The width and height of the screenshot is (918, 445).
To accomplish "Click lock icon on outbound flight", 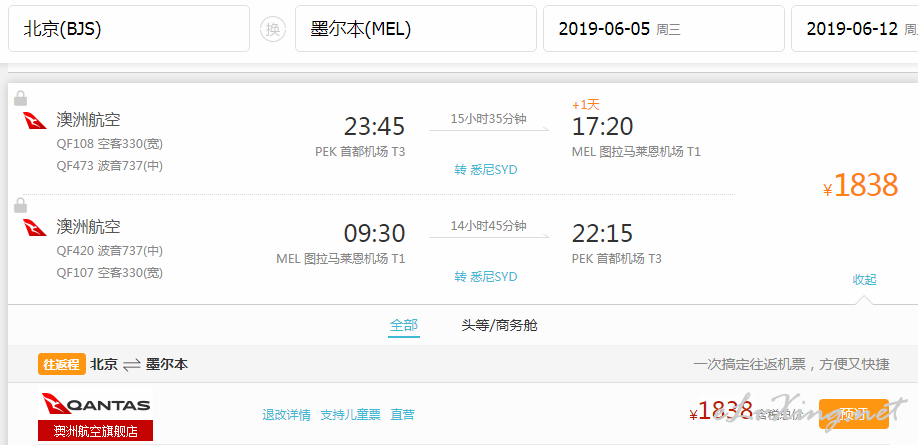I will point(20,98).
